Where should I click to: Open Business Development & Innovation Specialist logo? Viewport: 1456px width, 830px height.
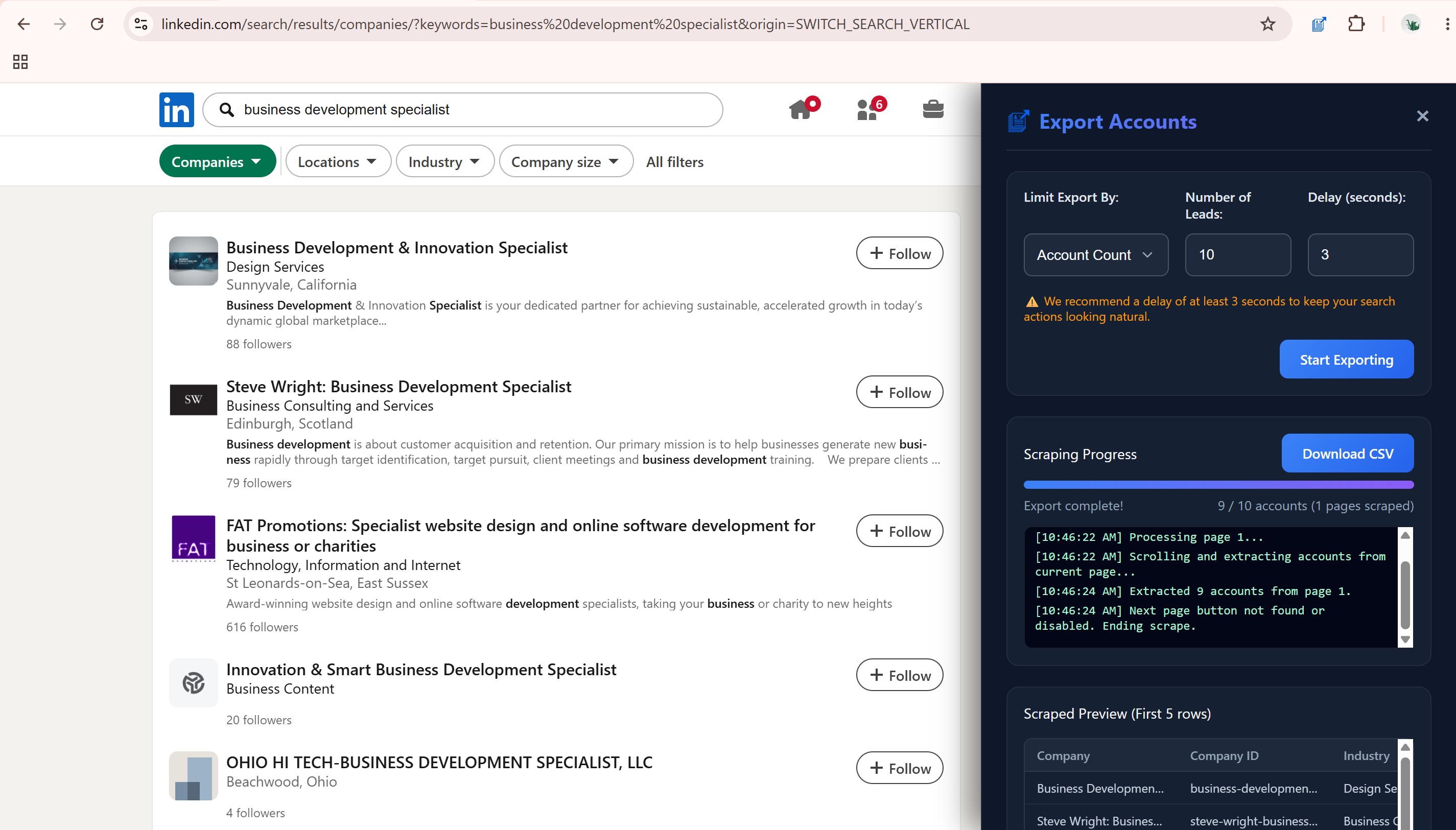(x=193, y=261)
